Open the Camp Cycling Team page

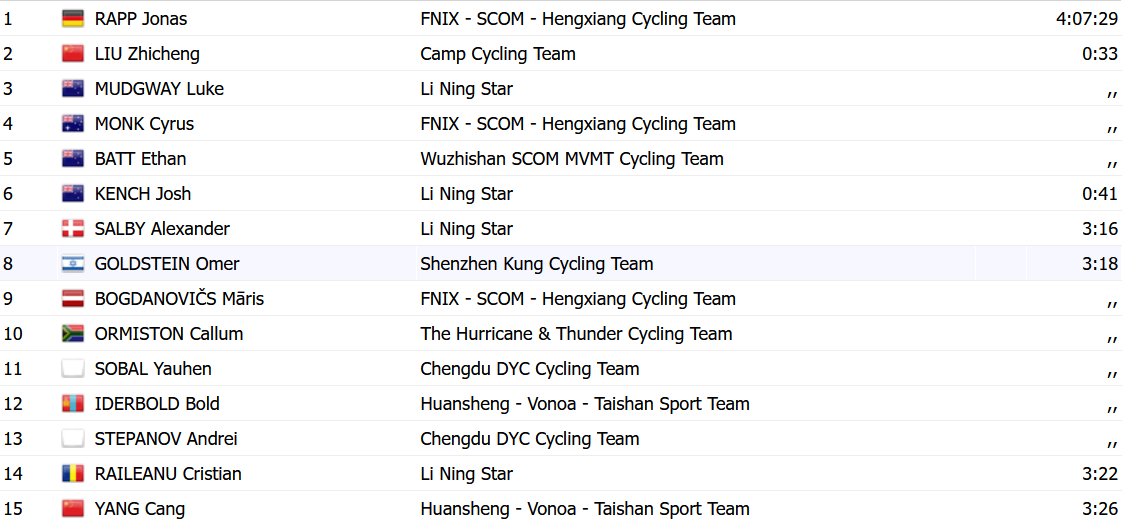pyautogui.click(x=498, y=54)
